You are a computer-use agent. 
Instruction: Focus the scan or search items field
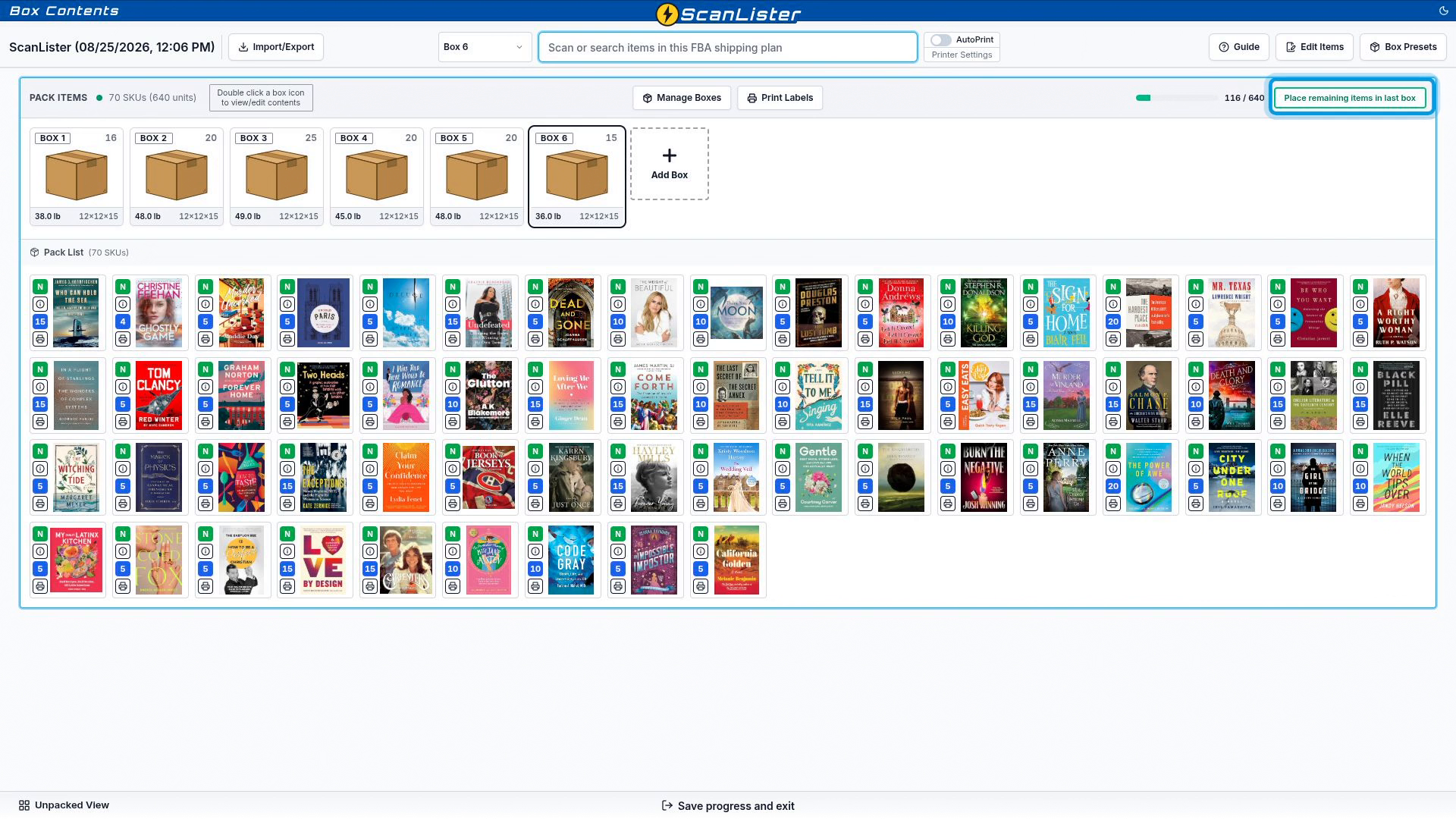(728, 47)
